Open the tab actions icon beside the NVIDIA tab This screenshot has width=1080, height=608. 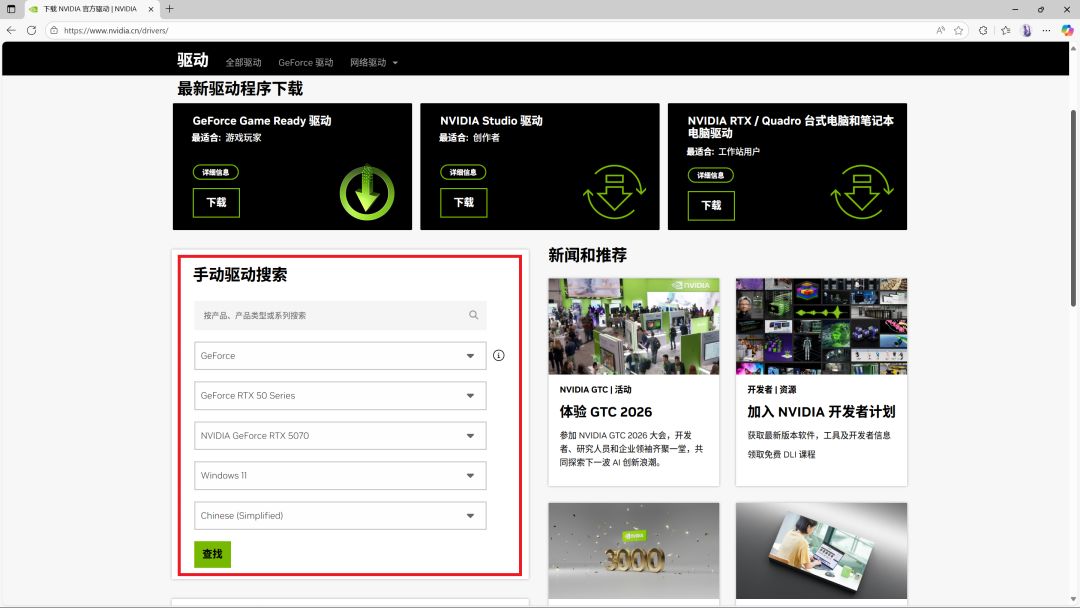pyautogui.click(x=11, y=9)
